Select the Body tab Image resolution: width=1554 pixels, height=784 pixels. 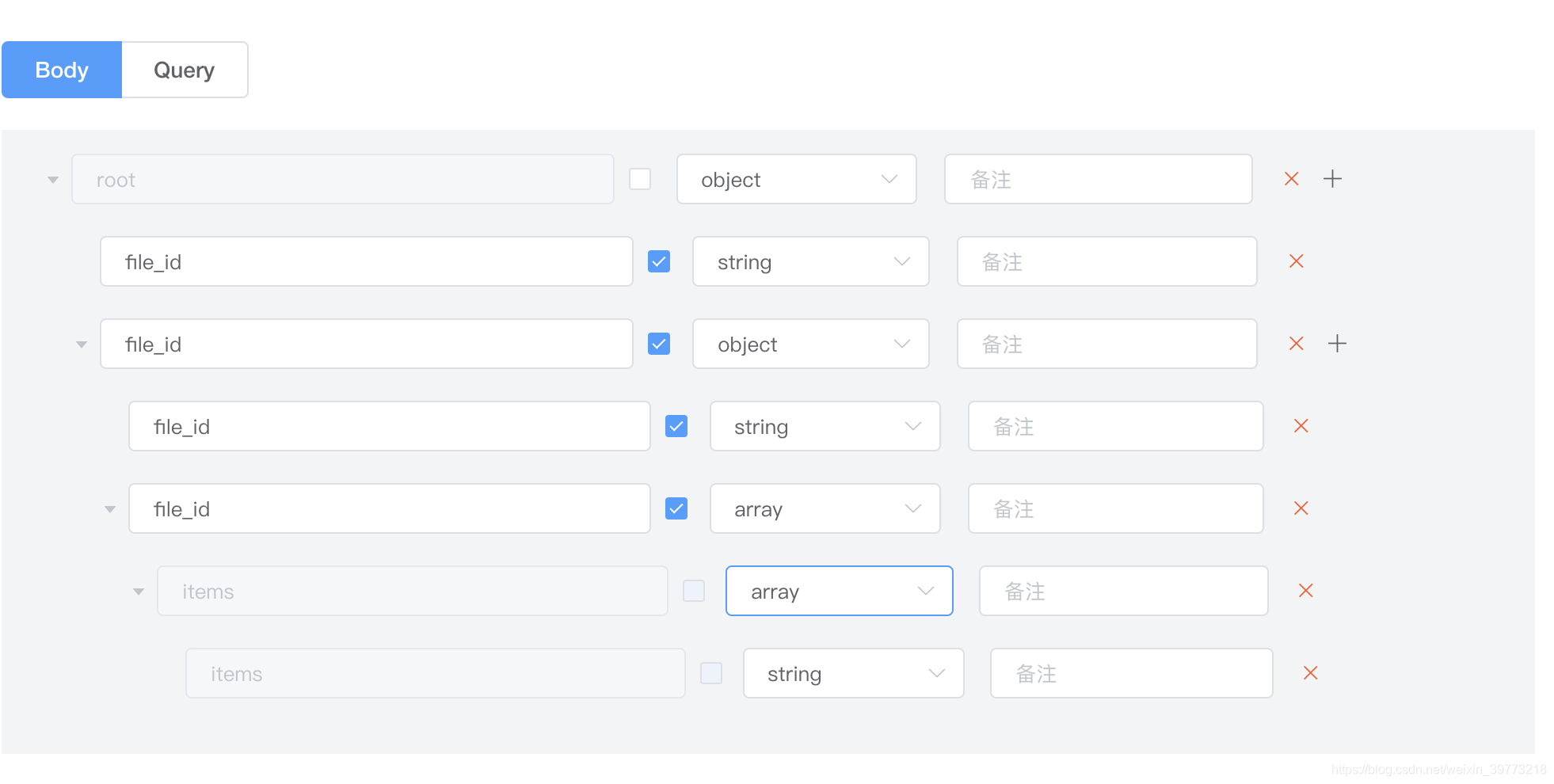pos(62,70)
